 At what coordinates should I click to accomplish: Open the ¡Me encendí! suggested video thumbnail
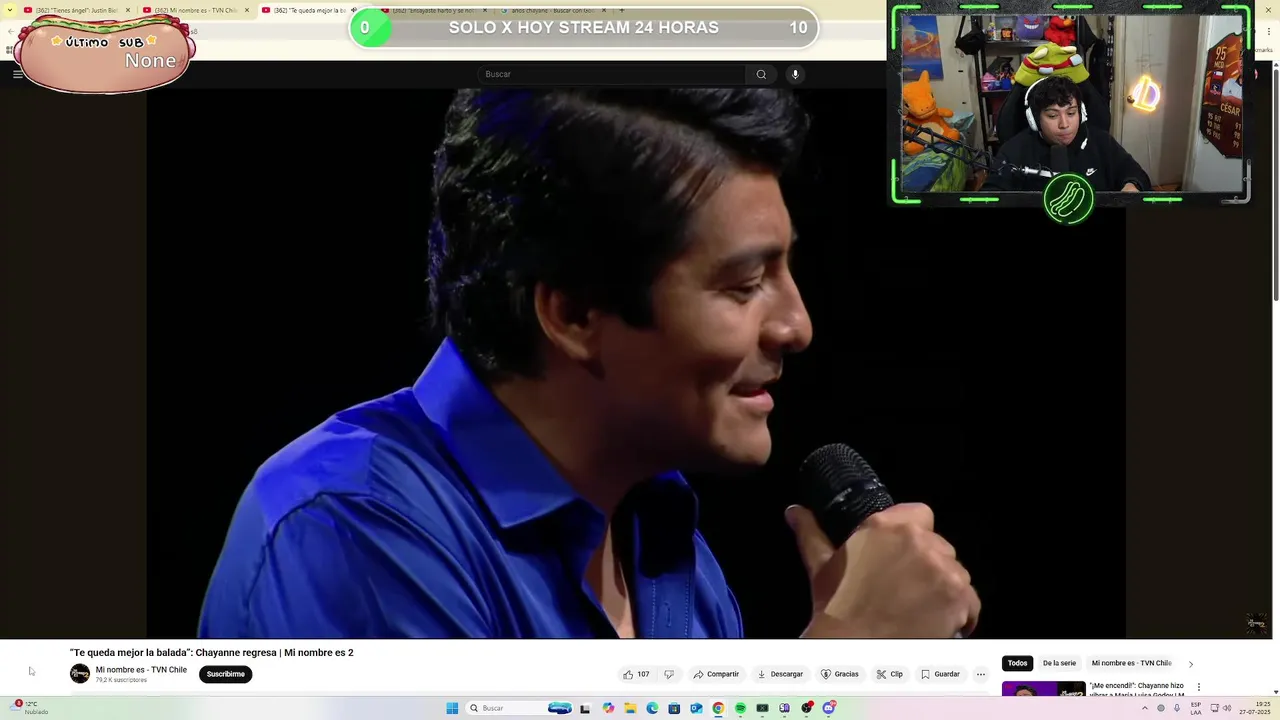1043,689
